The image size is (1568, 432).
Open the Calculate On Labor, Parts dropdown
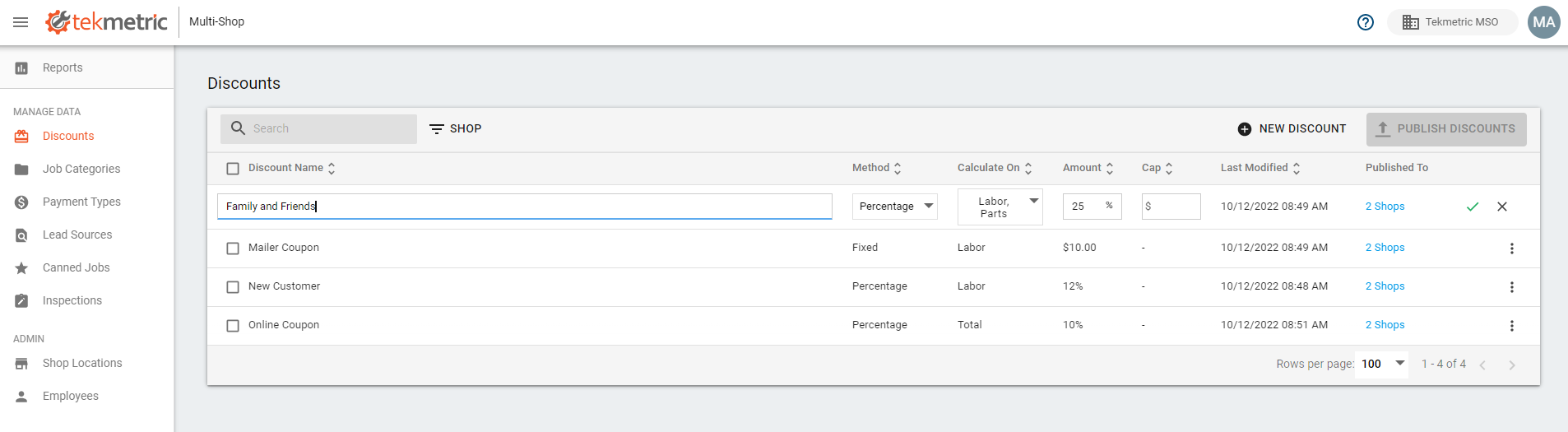click(x=1000, y=207)
